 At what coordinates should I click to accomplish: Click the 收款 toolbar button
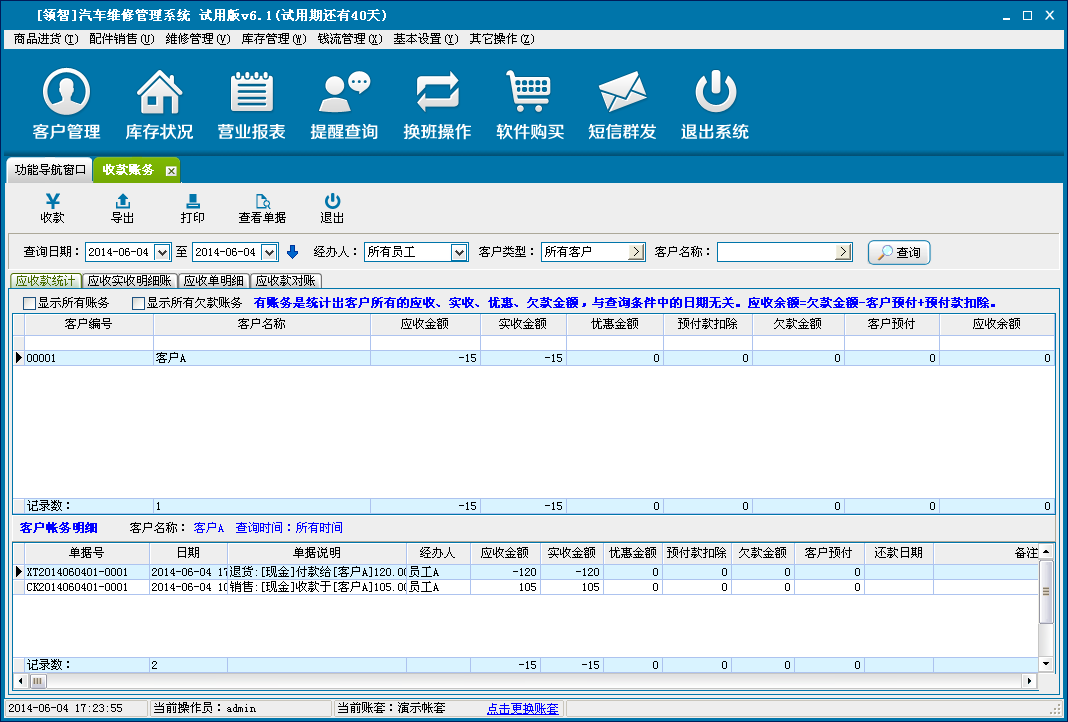52,208
